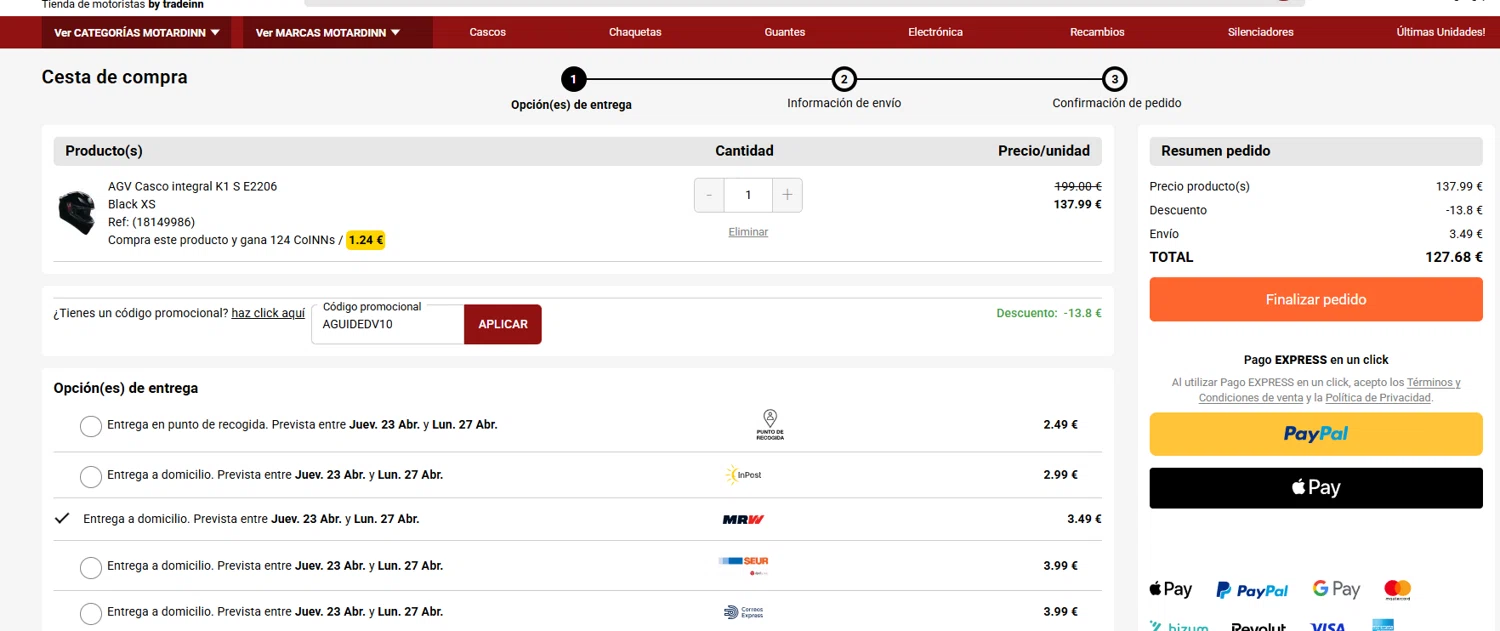The height and width of the screenshot is (631, 1500).
Task: Click the MRW carrier logo
Action: (743, 519)
